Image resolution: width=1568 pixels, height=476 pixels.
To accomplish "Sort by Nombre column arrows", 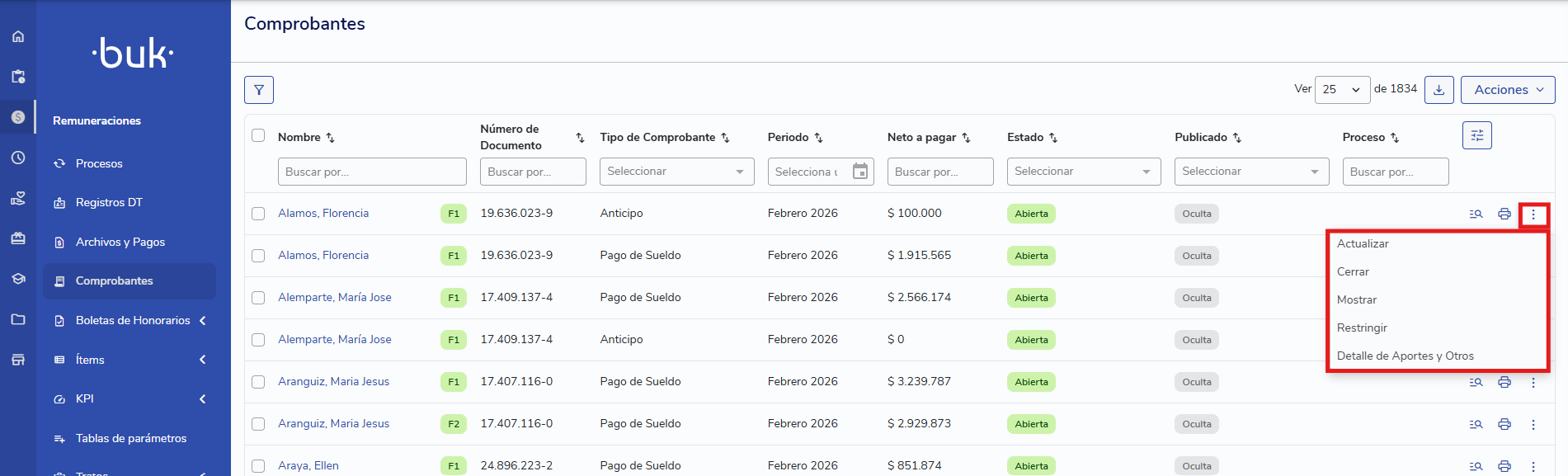I will pos(330,138).
